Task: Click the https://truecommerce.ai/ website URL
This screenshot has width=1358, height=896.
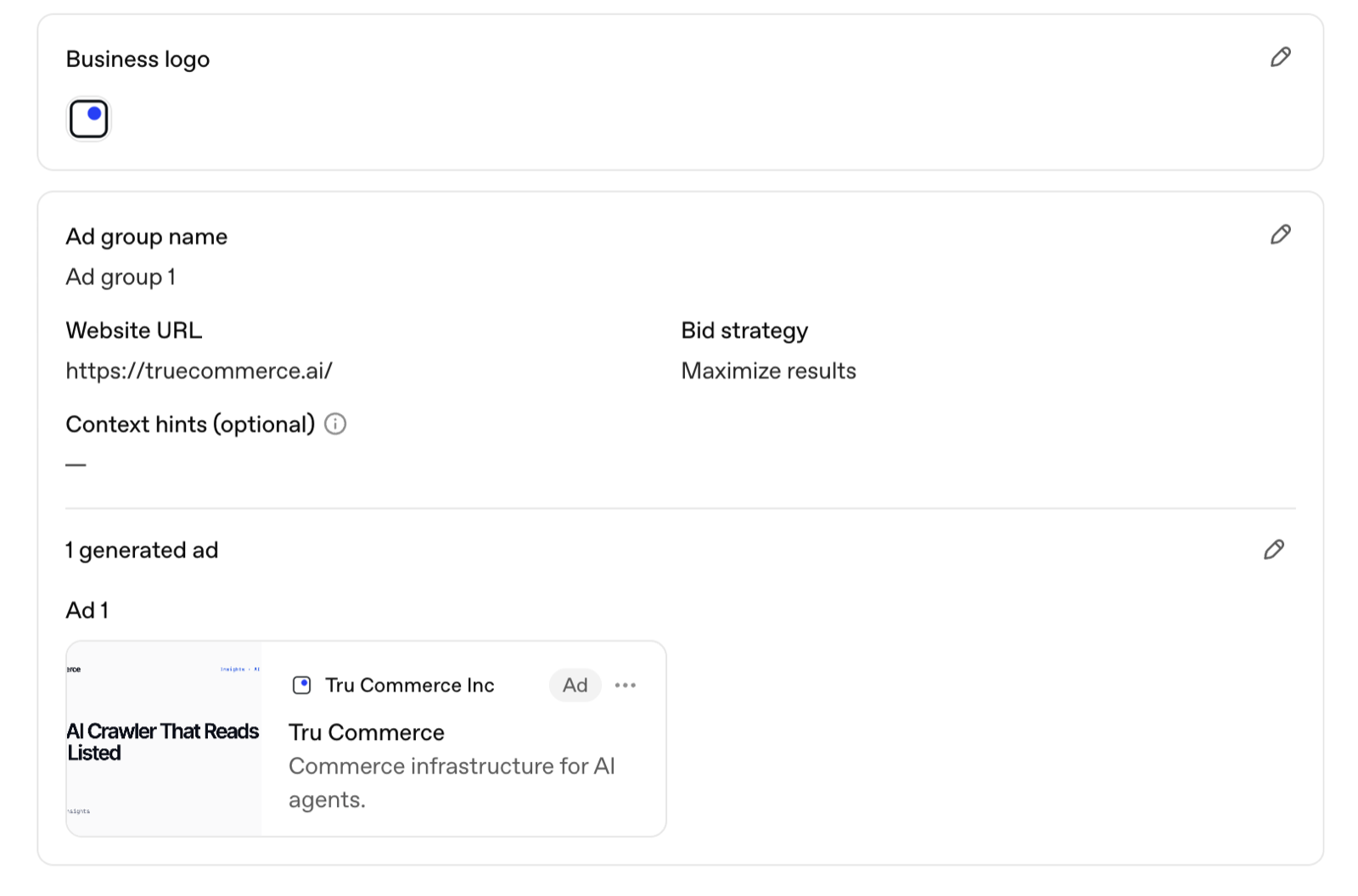Action: [199, 371]
